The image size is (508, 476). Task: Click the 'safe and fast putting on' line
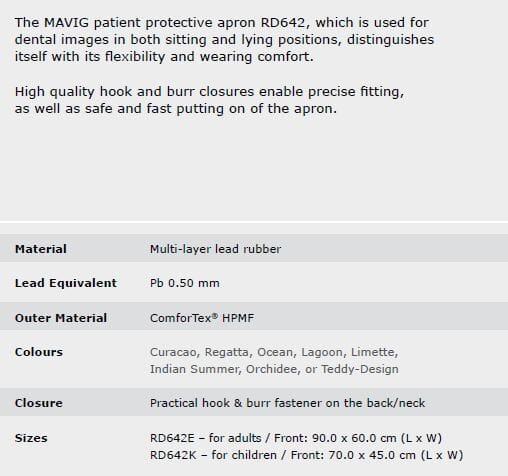[176, 109]
